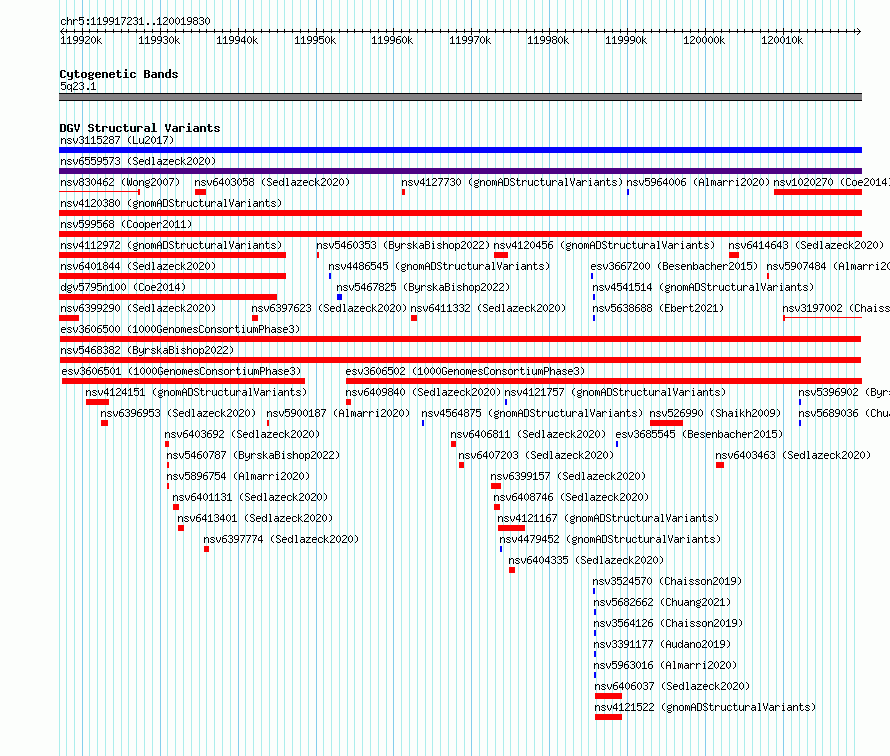Select the purple nsv6559573 variant bar
Image resolution: width=890 pixels, height=756 pixels.
460,171
